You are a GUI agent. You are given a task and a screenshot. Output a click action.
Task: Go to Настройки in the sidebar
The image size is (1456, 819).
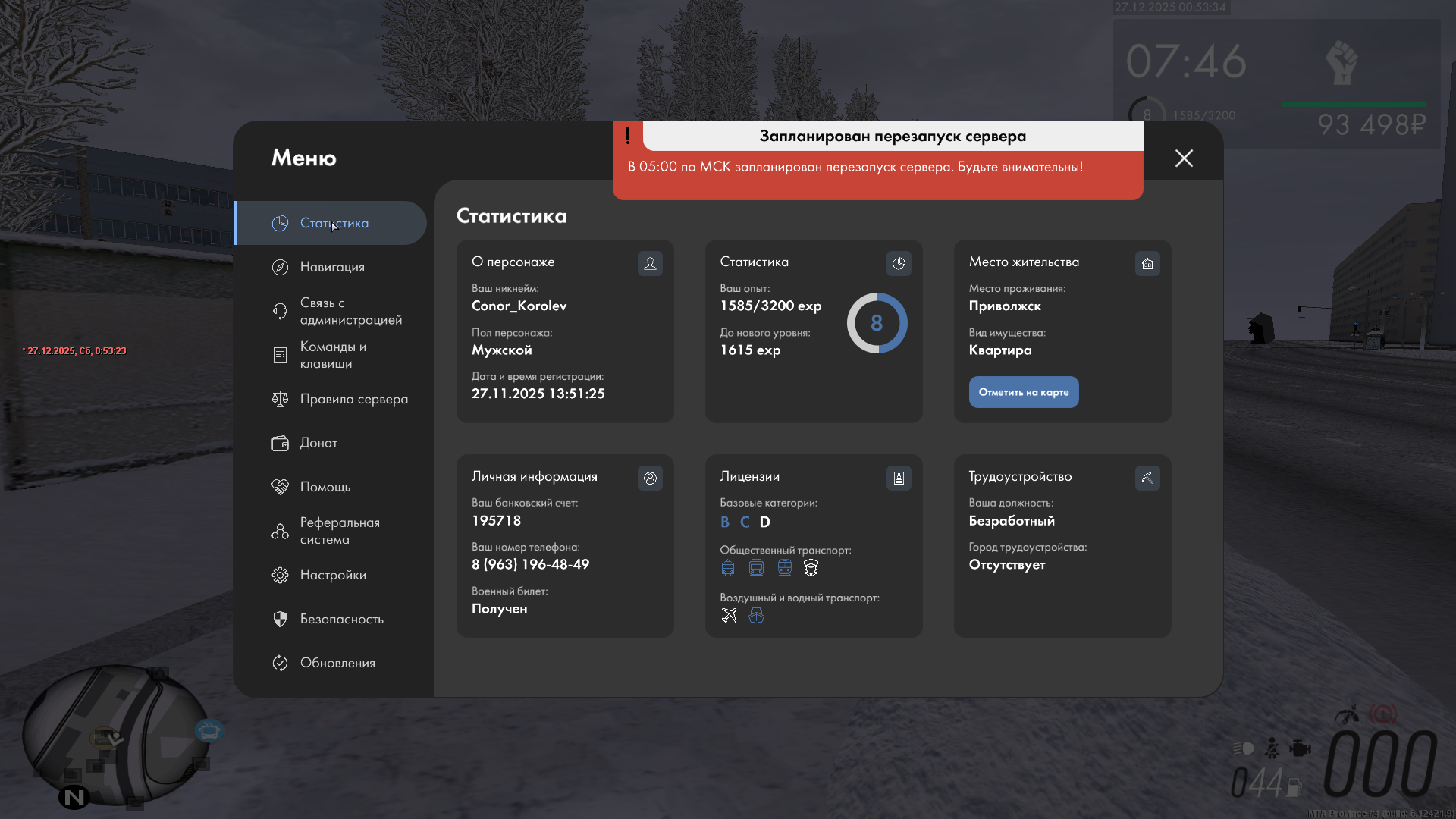coord(333,575)
